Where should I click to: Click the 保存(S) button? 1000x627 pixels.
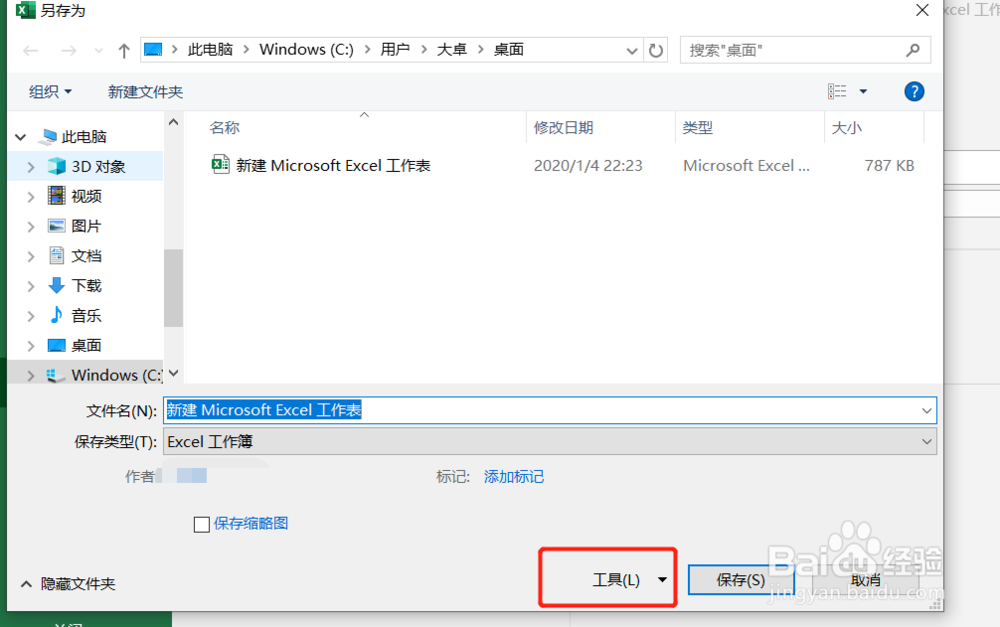pyautogui.click(x=740, y=580)
